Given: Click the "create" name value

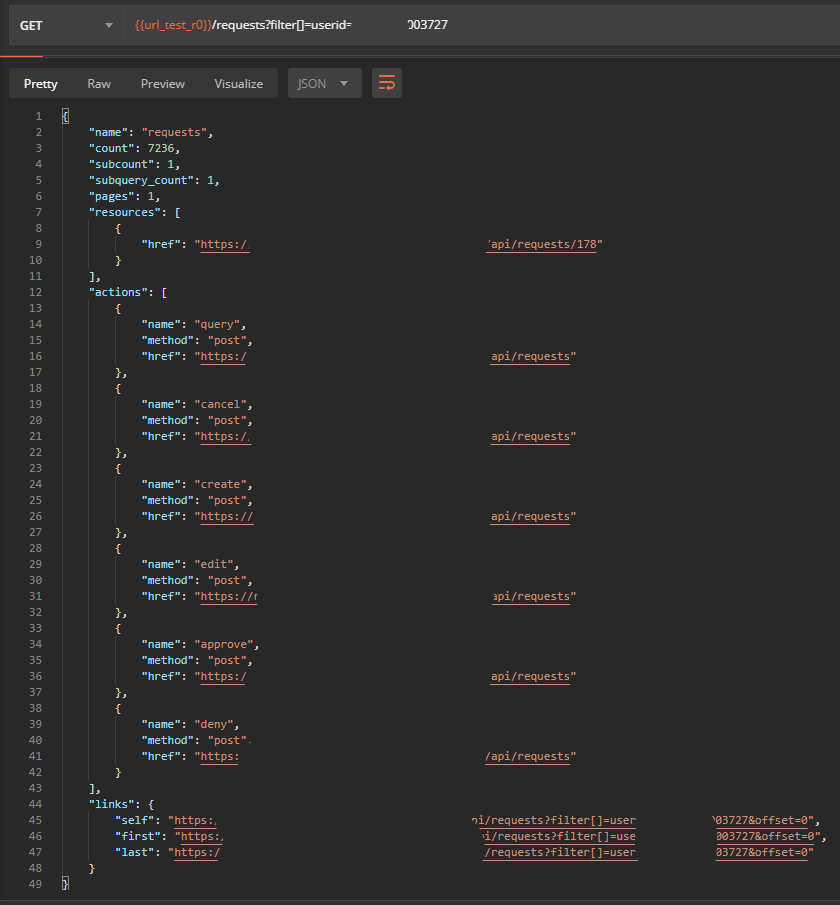Looking at the screenshot, I should click(x=220, y=484).
